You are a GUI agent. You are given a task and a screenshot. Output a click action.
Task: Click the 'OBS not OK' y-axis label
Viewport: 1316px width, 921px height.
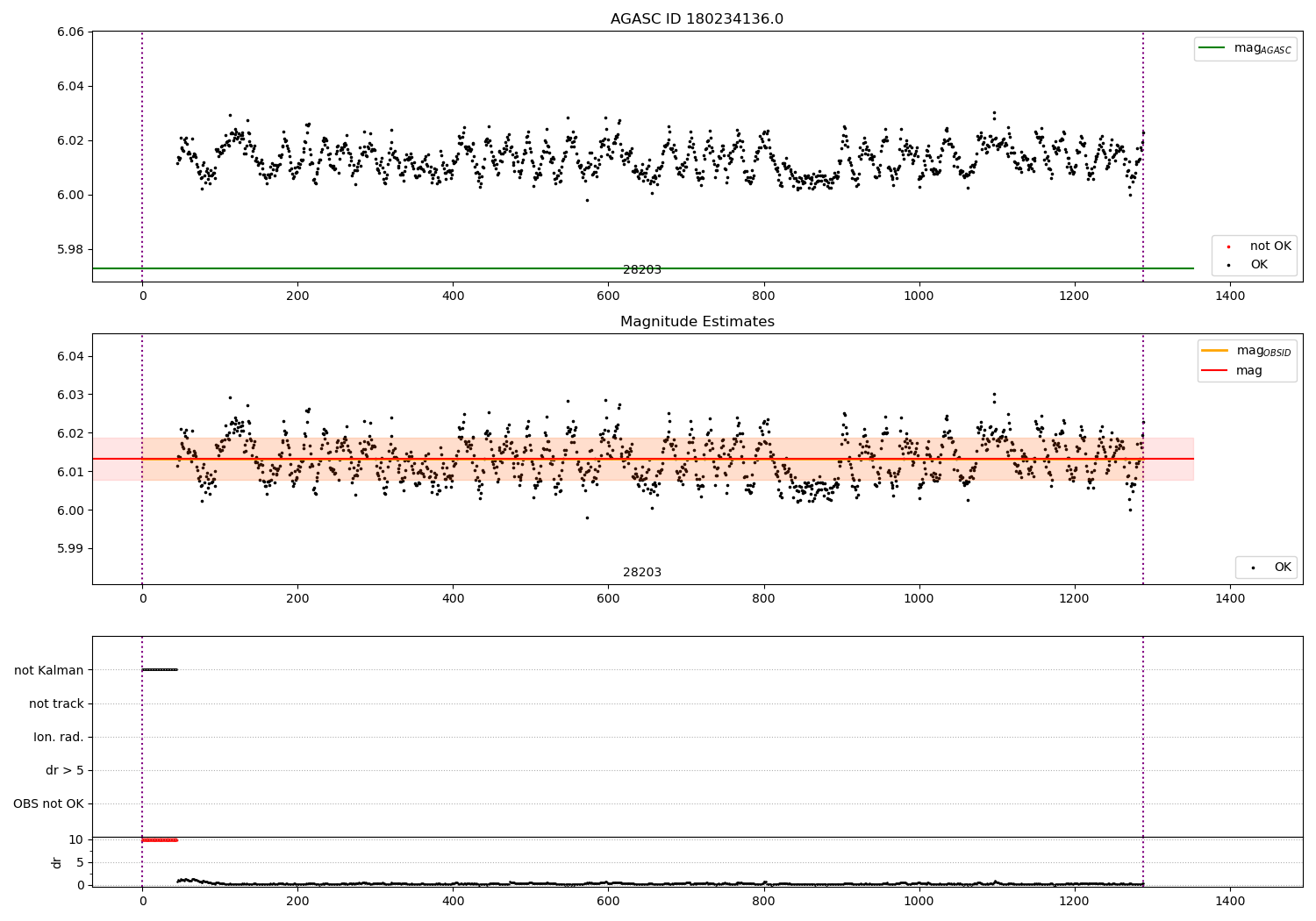tap(48, 803)
